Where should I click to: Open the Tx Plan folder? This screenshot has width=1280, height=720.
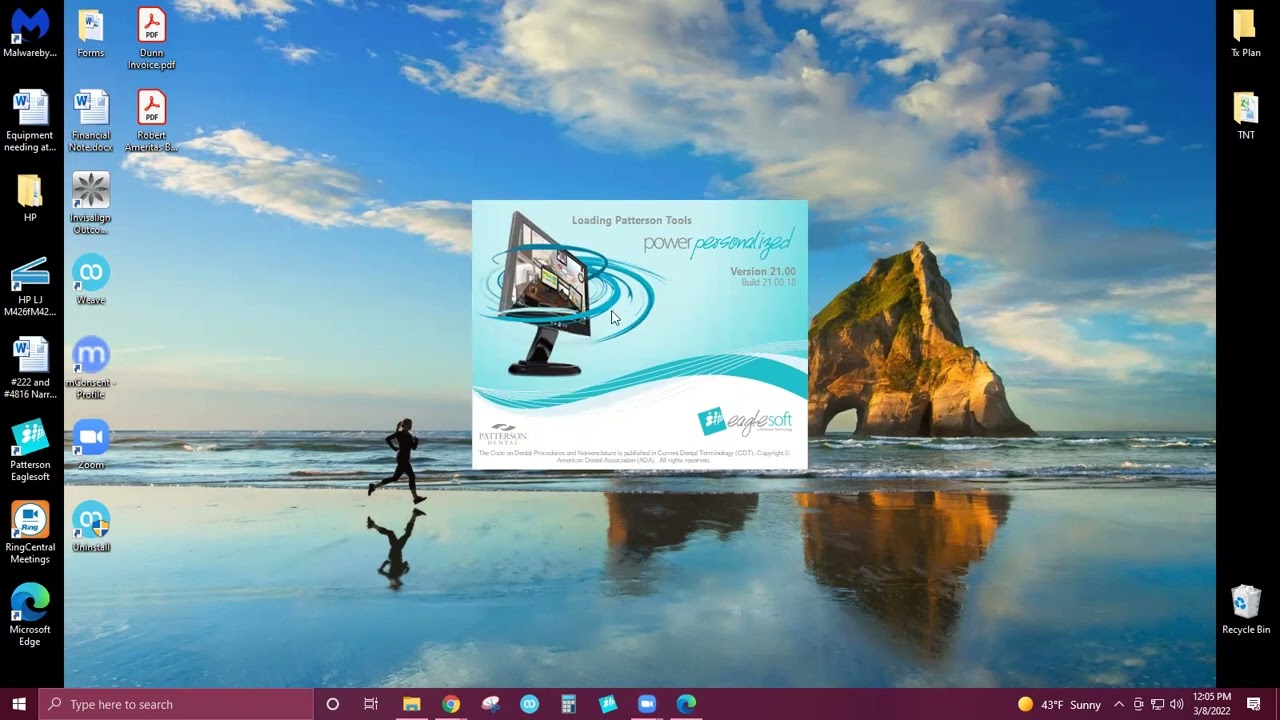click(1245, 33)
